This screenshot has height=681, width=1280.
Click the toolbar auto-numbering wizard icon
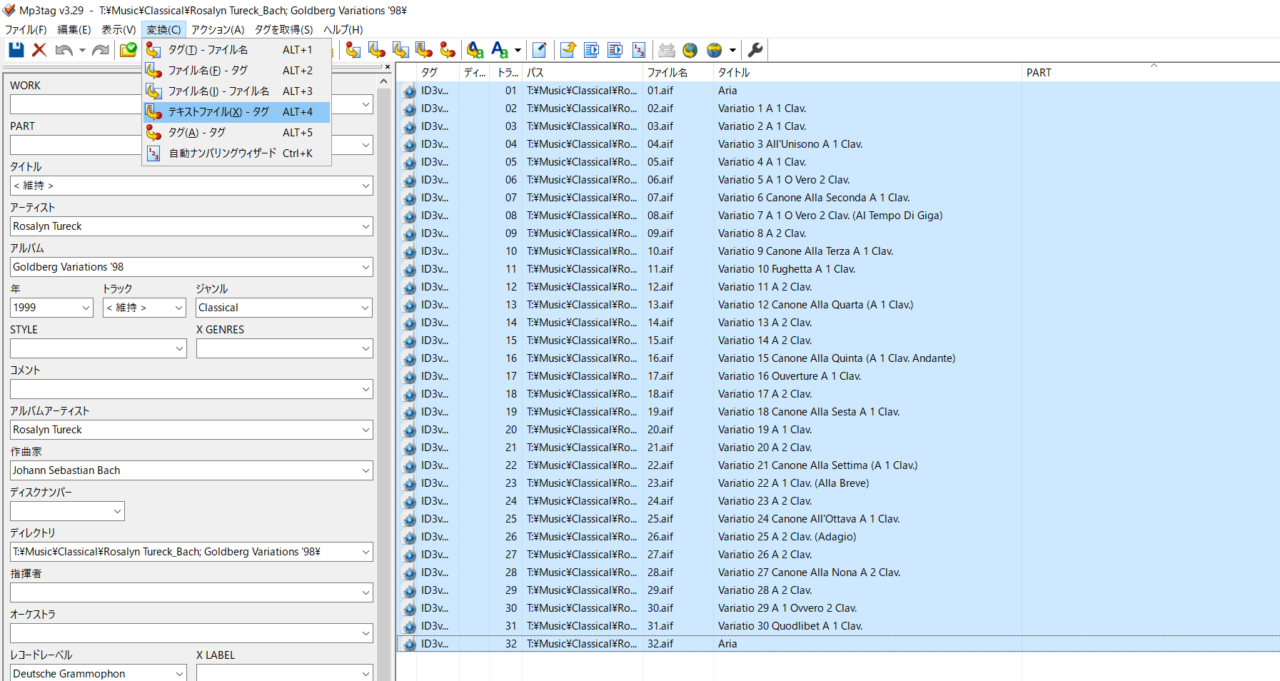point(639,50)
